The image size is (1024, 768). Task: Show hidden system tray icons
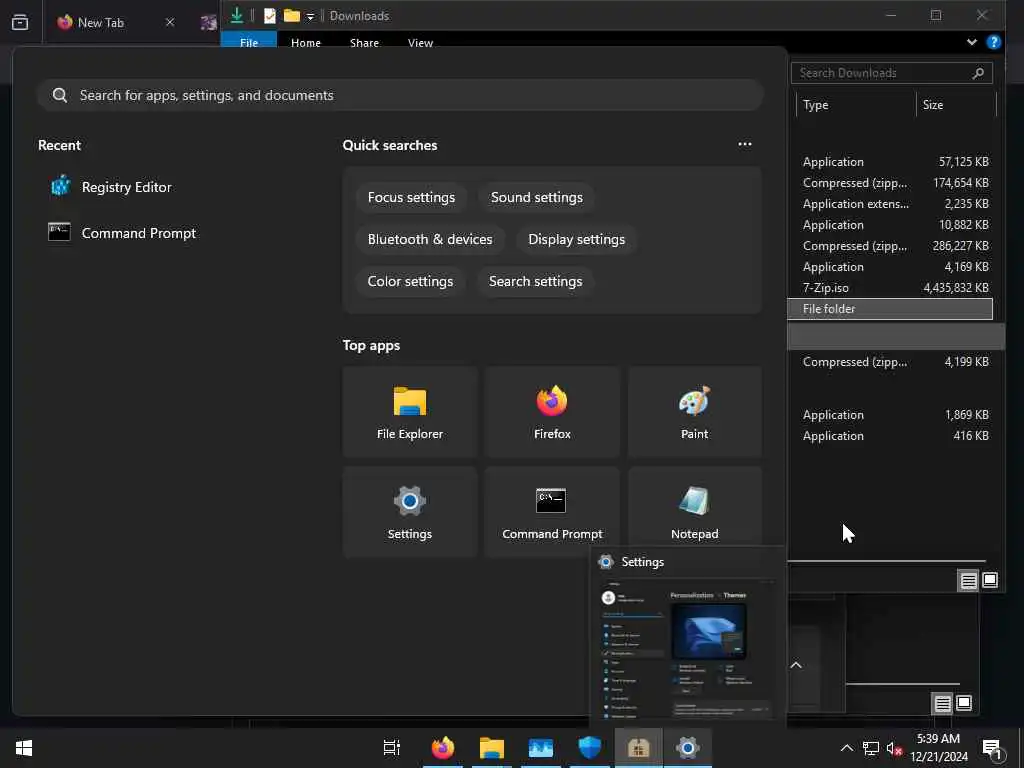(846, 748)
